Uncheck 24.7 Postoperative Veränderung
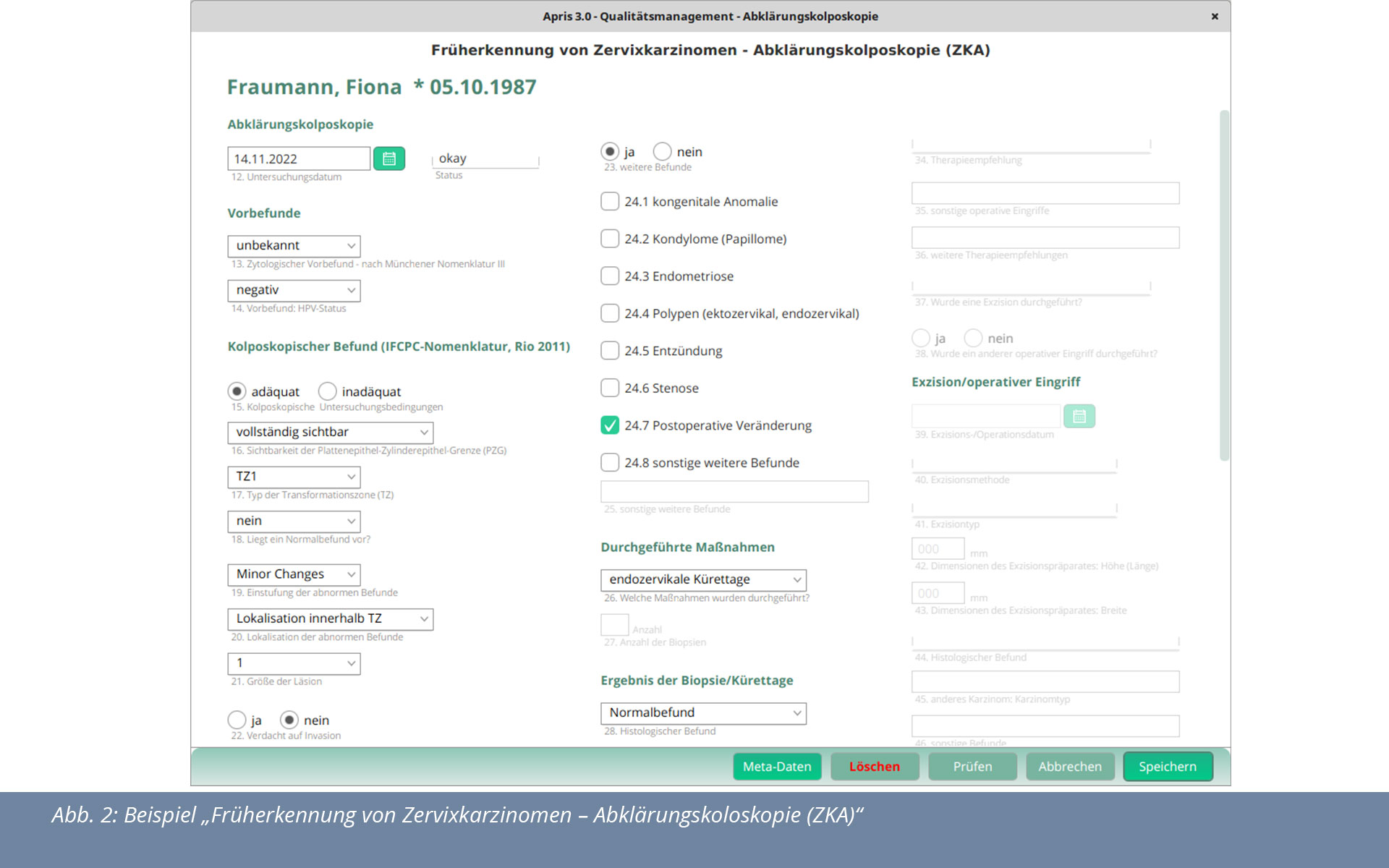Screen dimensions: 1389x868 click(x=610, y=425)
